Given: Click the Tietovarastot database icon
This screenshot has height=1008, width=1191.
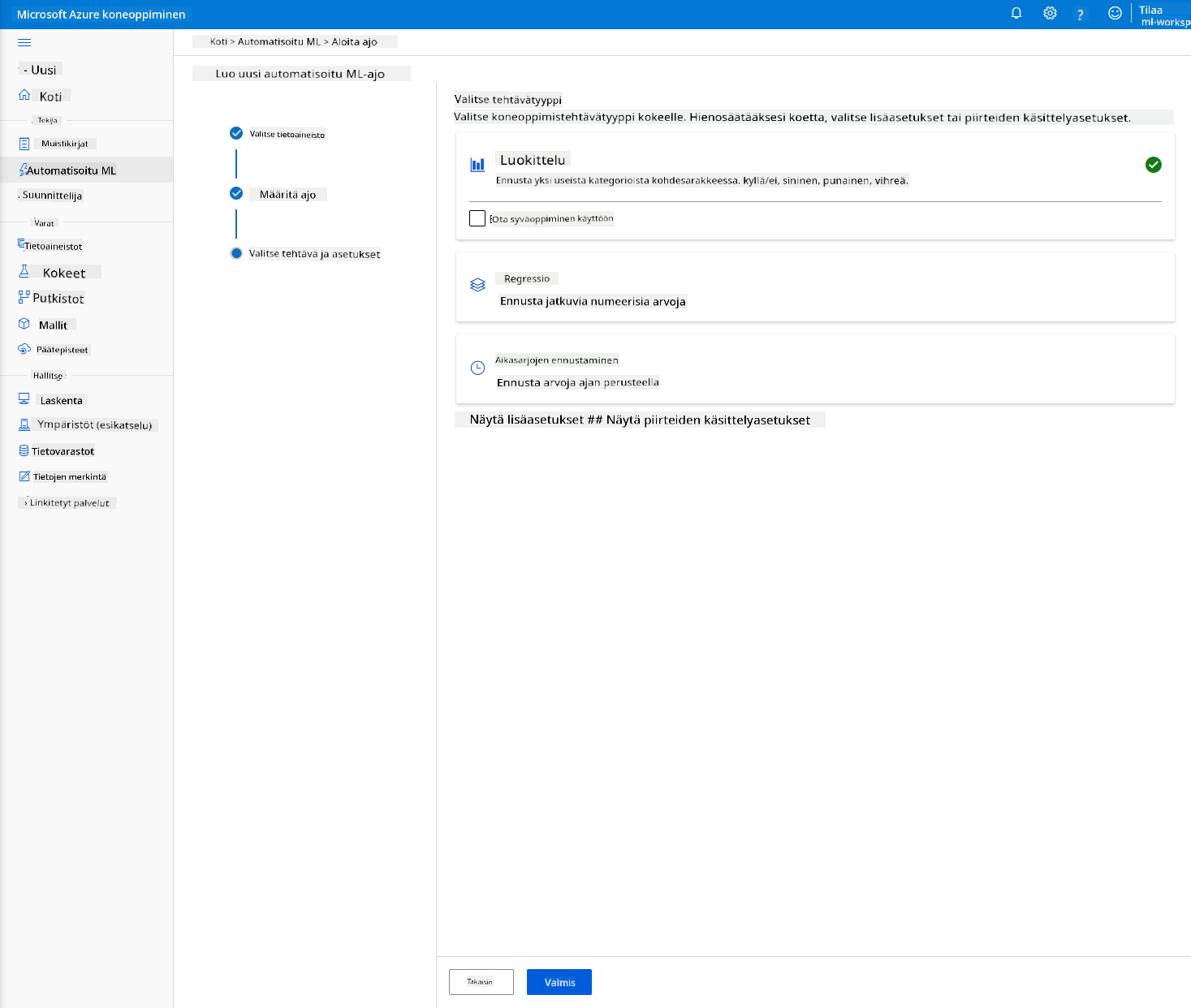Looking at the screenshot, I should point(24,450).
